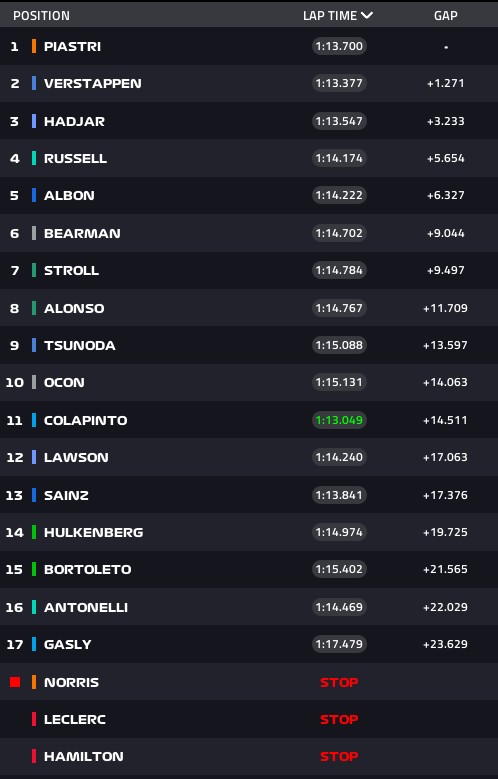Screen dimensions: 498x779
Task: Select the GAP column header
Action: pos(445,16)
